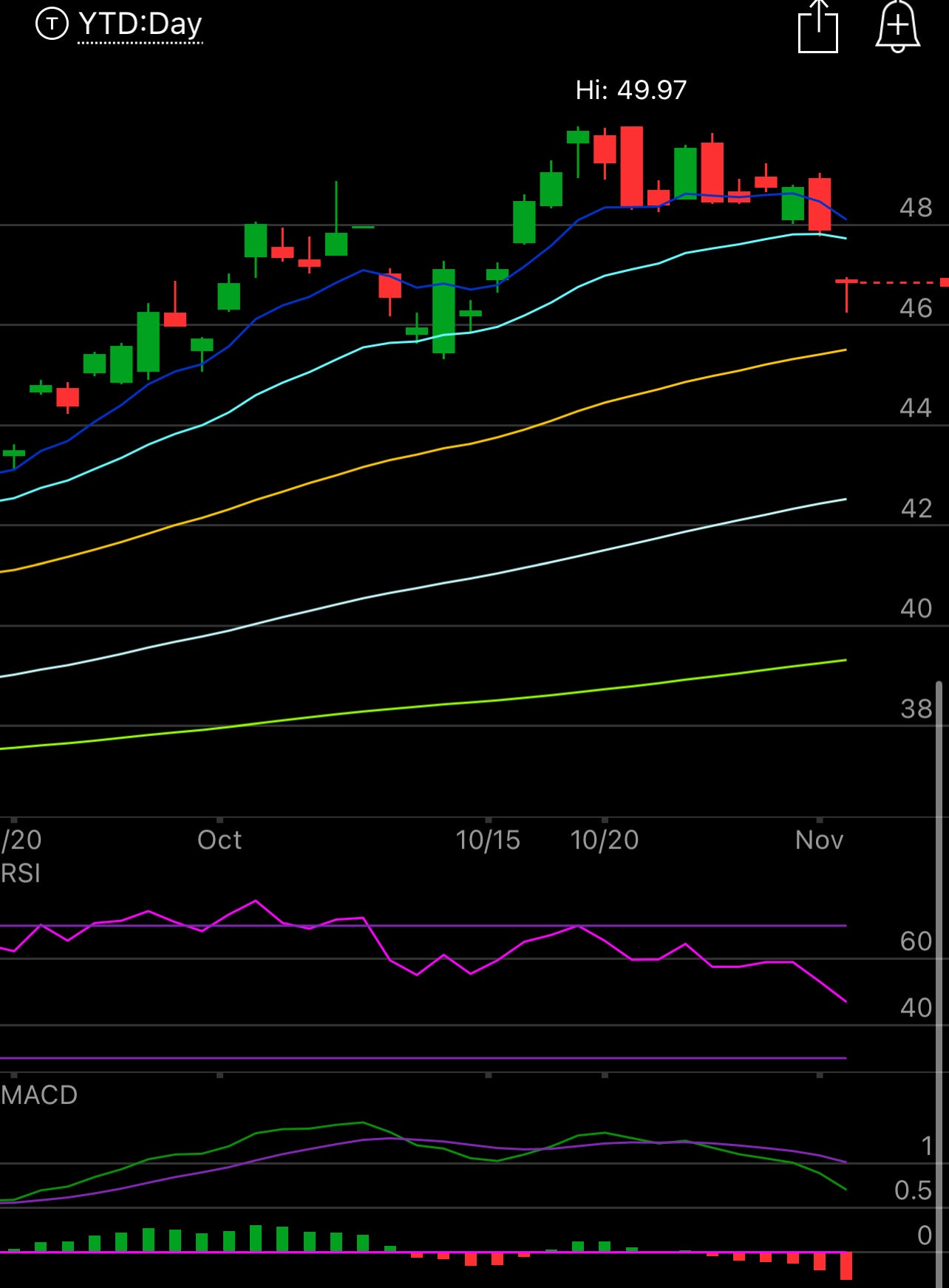Tap the last red MACD histogram bar

846,1266
